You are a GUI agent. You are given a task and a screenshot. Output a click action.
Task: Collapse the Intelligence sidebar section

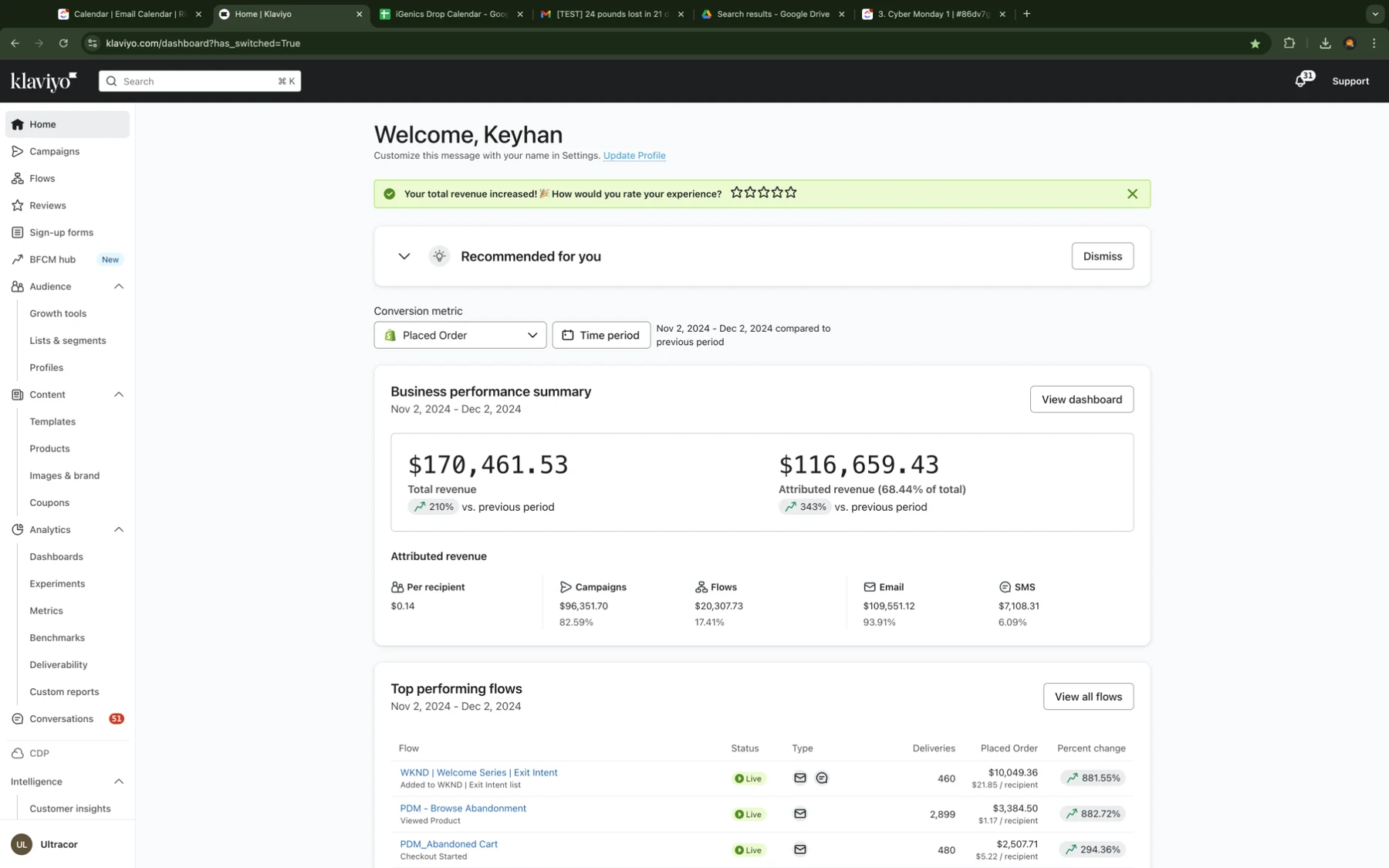tap(119, 782)
